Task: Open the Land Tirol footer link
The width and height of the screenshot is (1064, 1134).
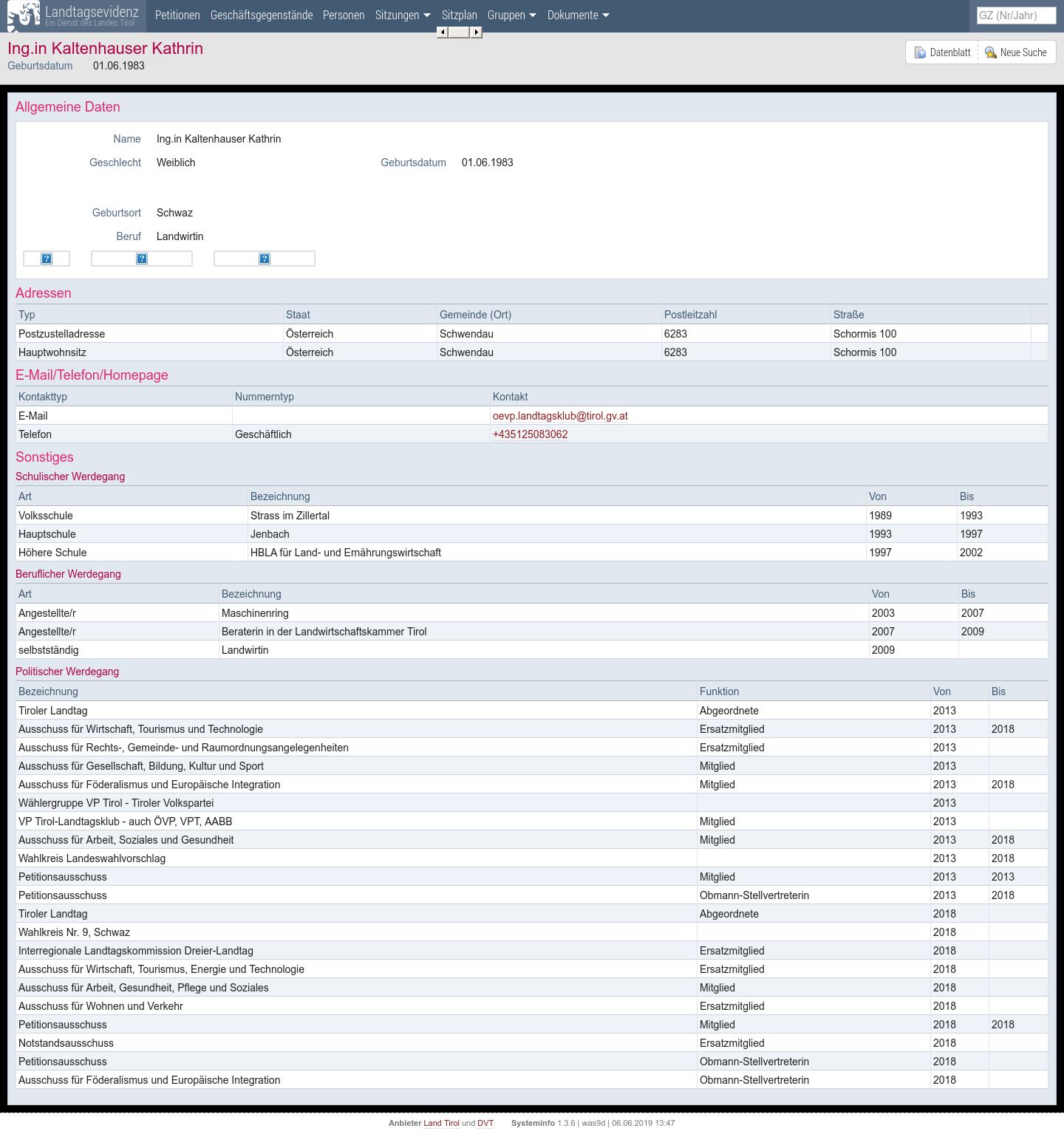Action: pos(441,1123)
